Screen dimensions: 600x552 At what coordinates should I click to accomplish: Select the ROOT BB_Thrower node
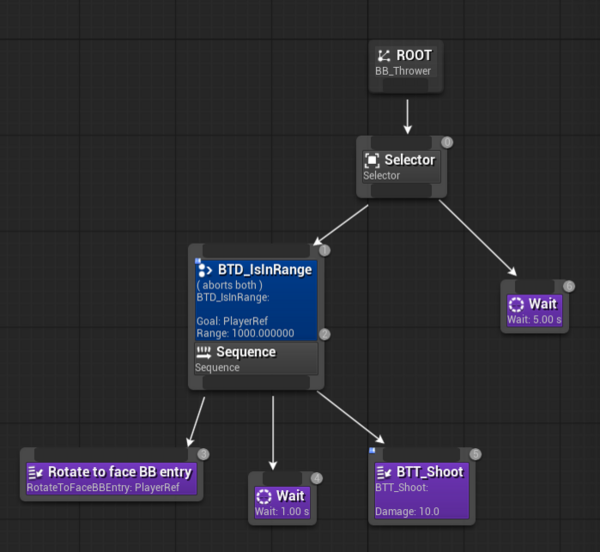[x=406, y=67]
